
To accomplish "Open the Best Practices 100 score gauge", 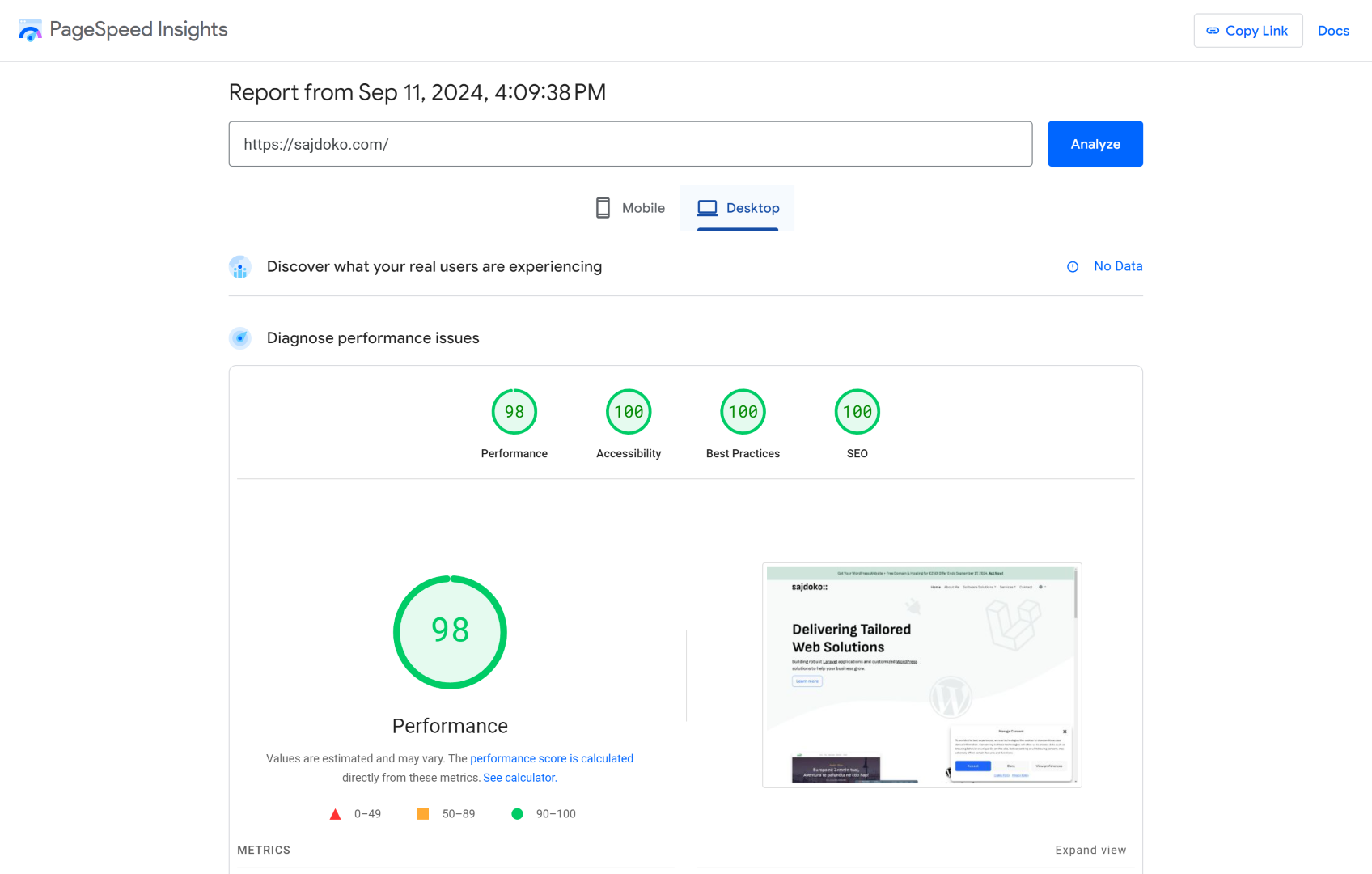I will click(743, 412).
